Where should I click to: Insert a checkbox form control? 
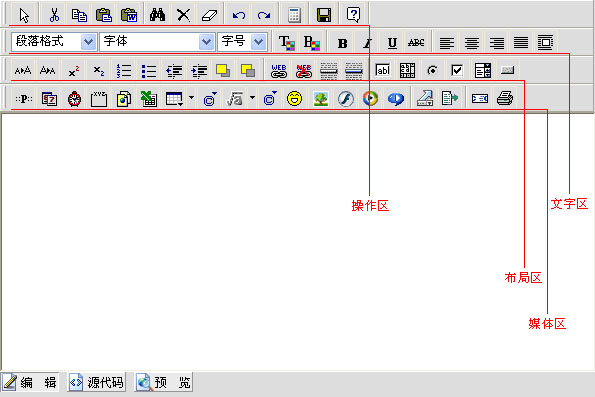pyautogui.click(x=457, y=70)
